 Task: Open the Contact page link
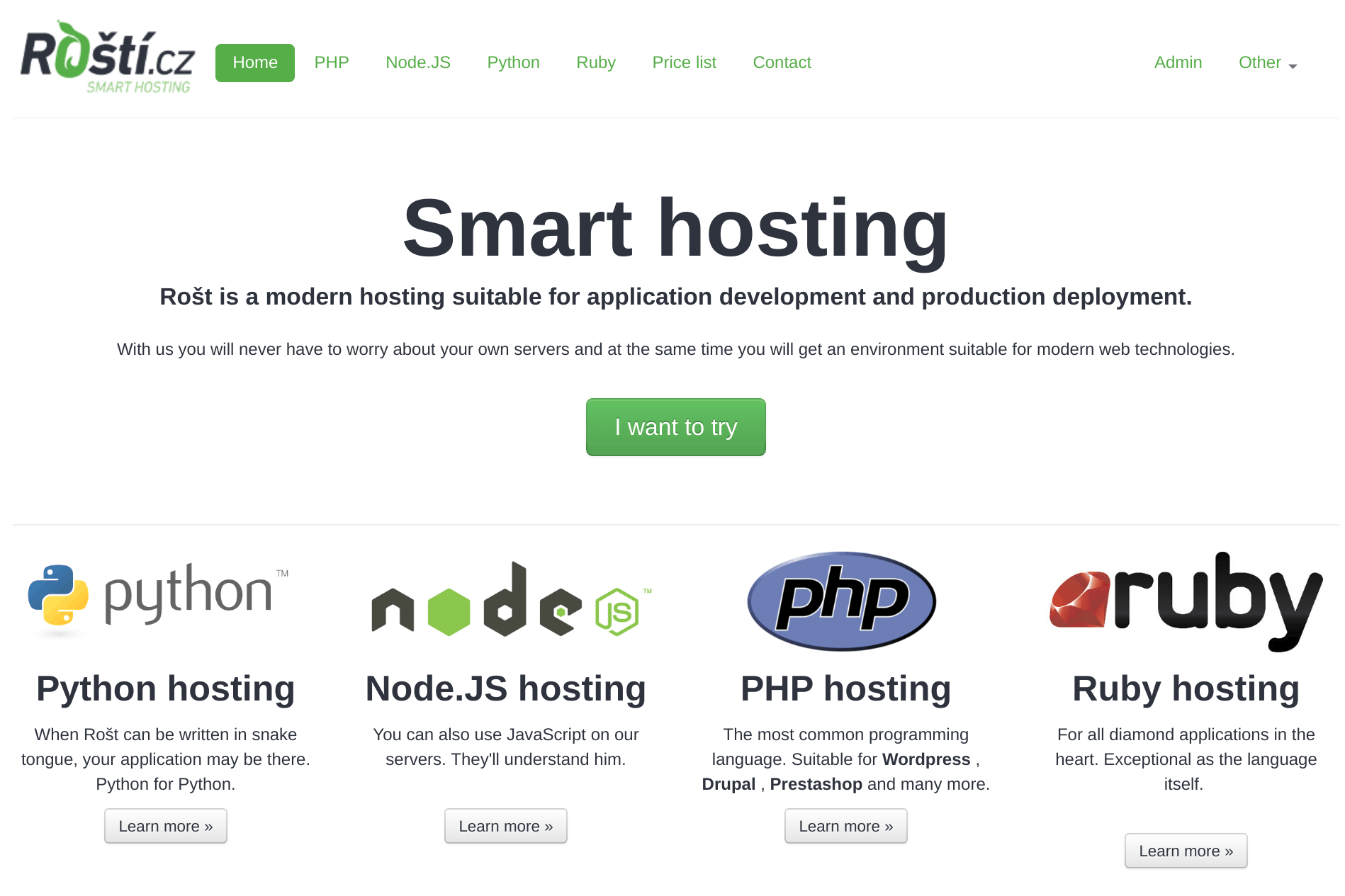(x=782, y=62)
